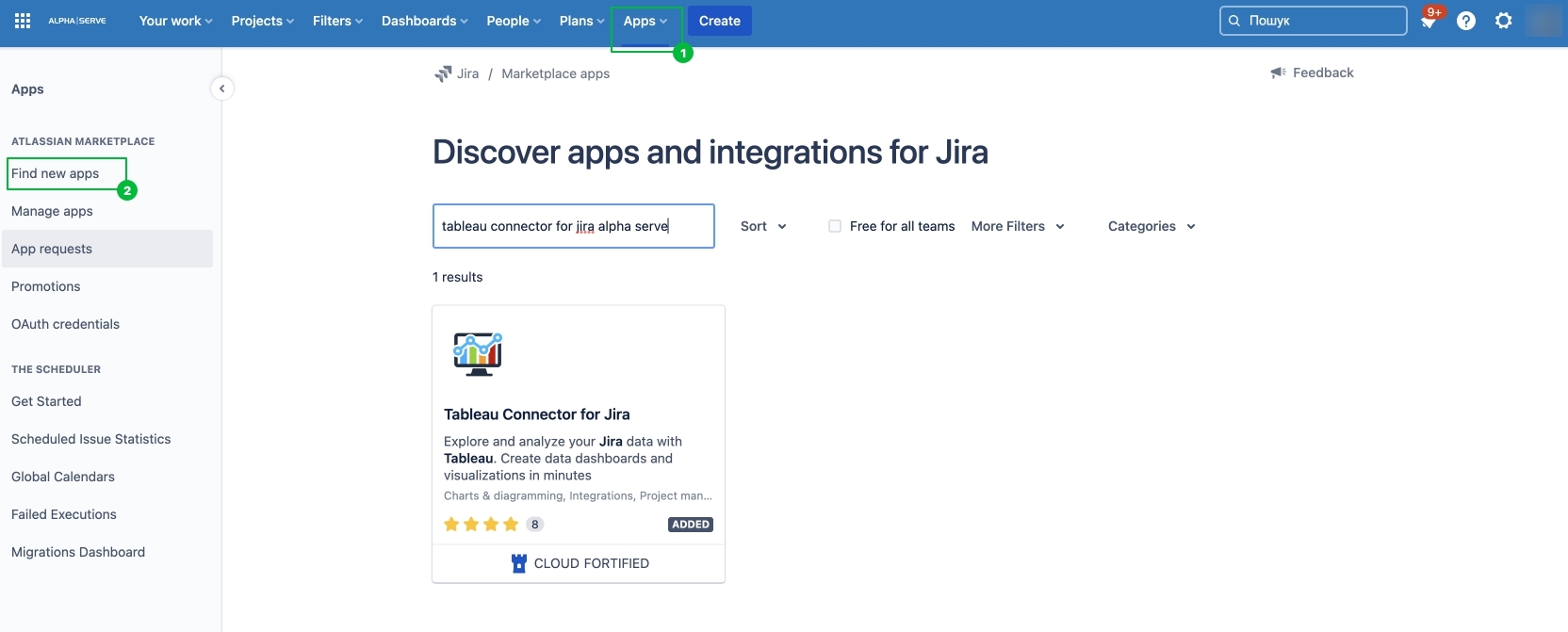Collapse the Apps sidebar with the arrow button
The height and width of the screenshot is (632, 1568).
tap(221, 89)
